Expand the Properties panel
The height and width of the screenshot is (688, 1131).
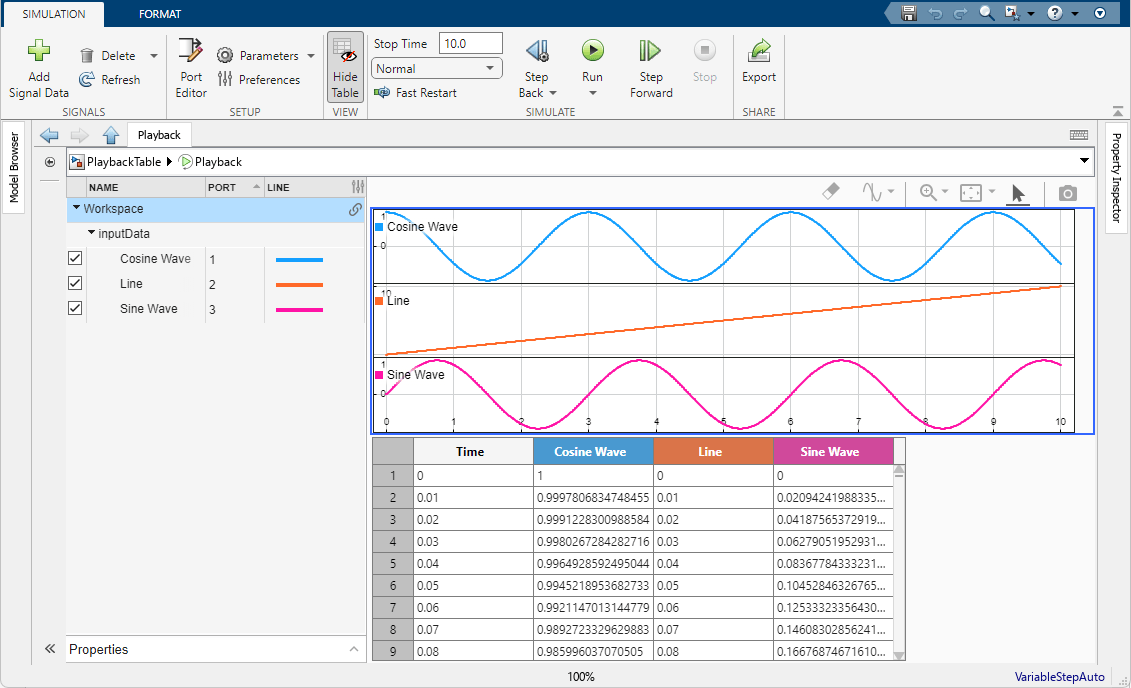353,649
